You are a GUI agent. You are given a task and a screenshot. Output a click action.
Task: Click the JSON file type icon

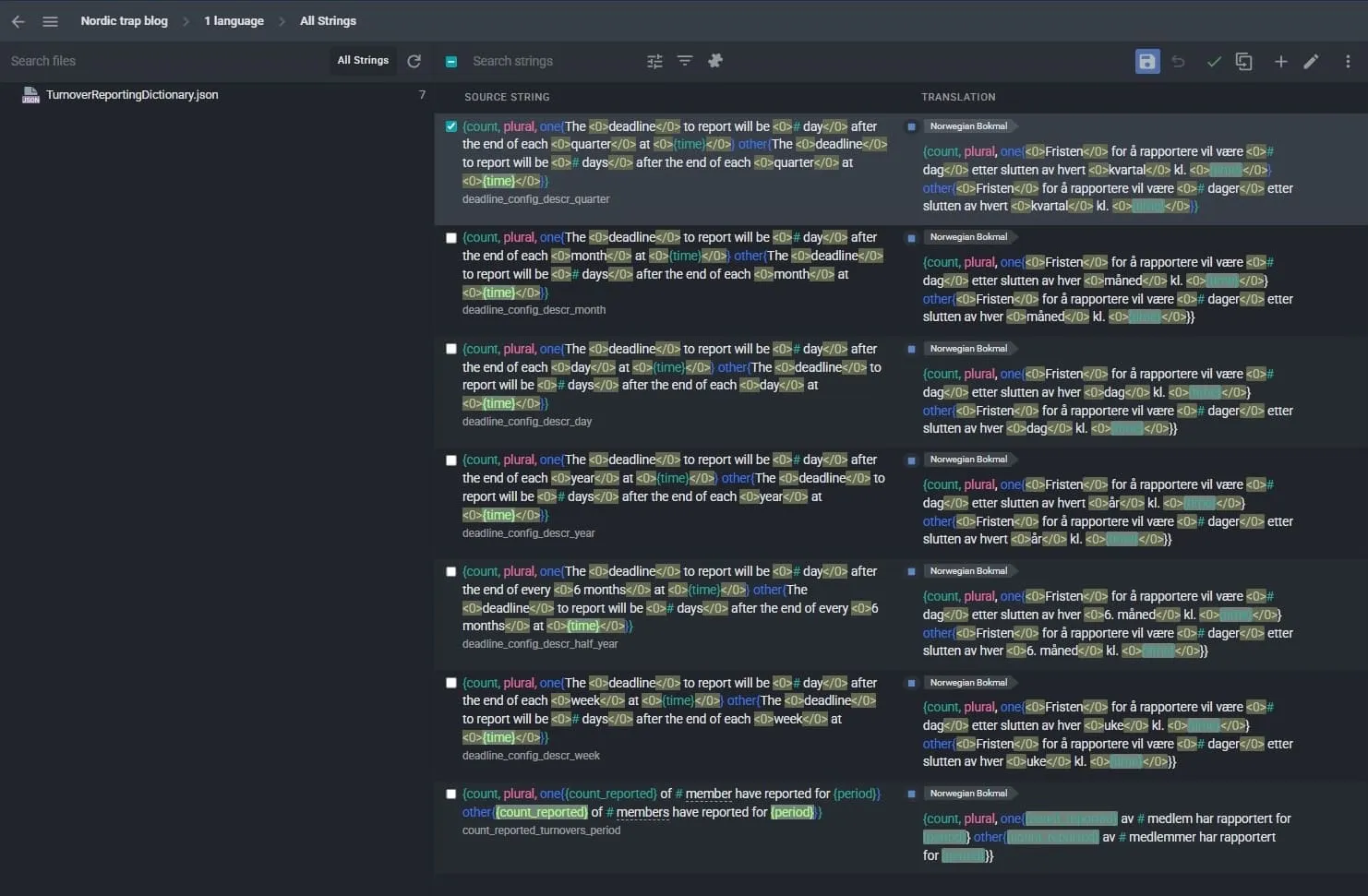pos(30,95)
